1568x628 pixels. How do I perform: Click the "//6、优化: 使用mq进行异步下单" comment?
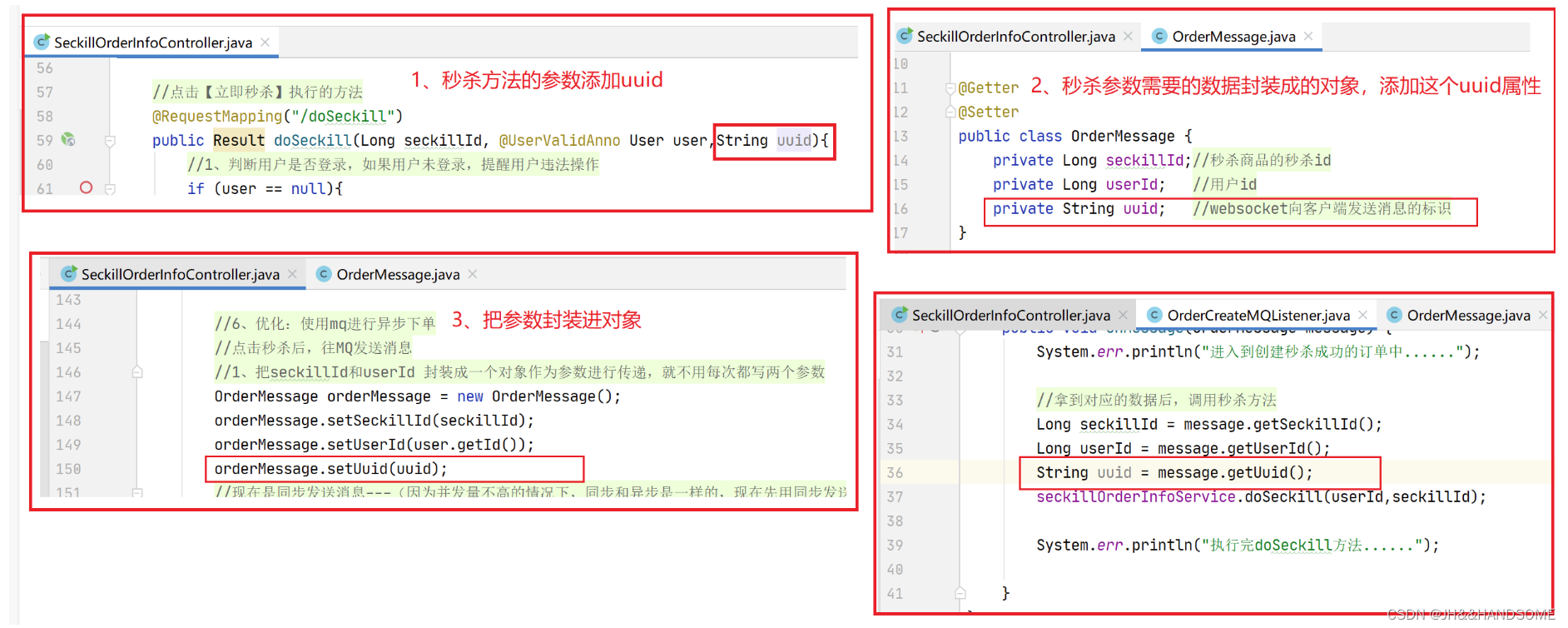click(325, 323)
